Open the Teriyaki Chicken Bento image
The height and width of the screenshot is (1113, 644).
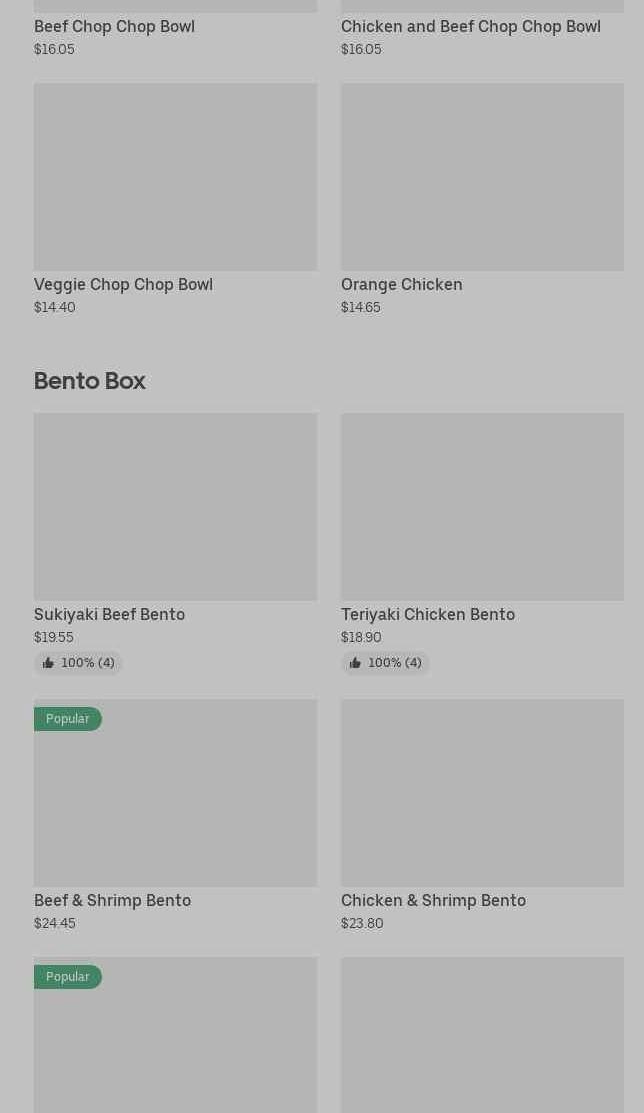coord(482,507)
